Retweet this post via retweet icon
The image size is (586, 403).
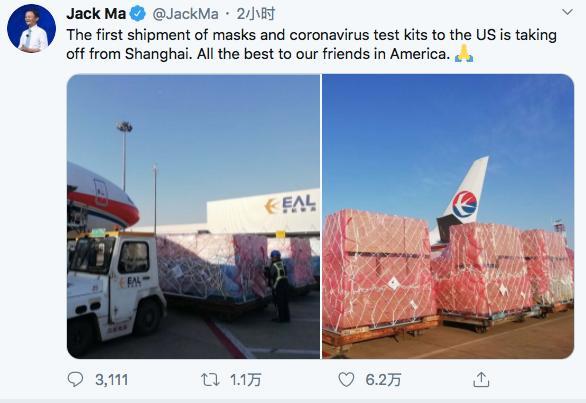click(210, 380)
